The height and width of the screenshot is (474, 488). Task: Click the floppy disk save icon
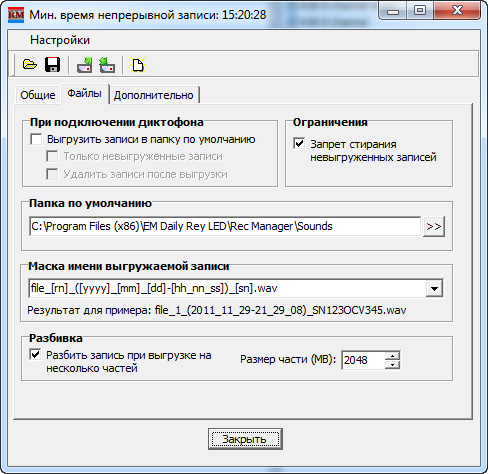52,64
